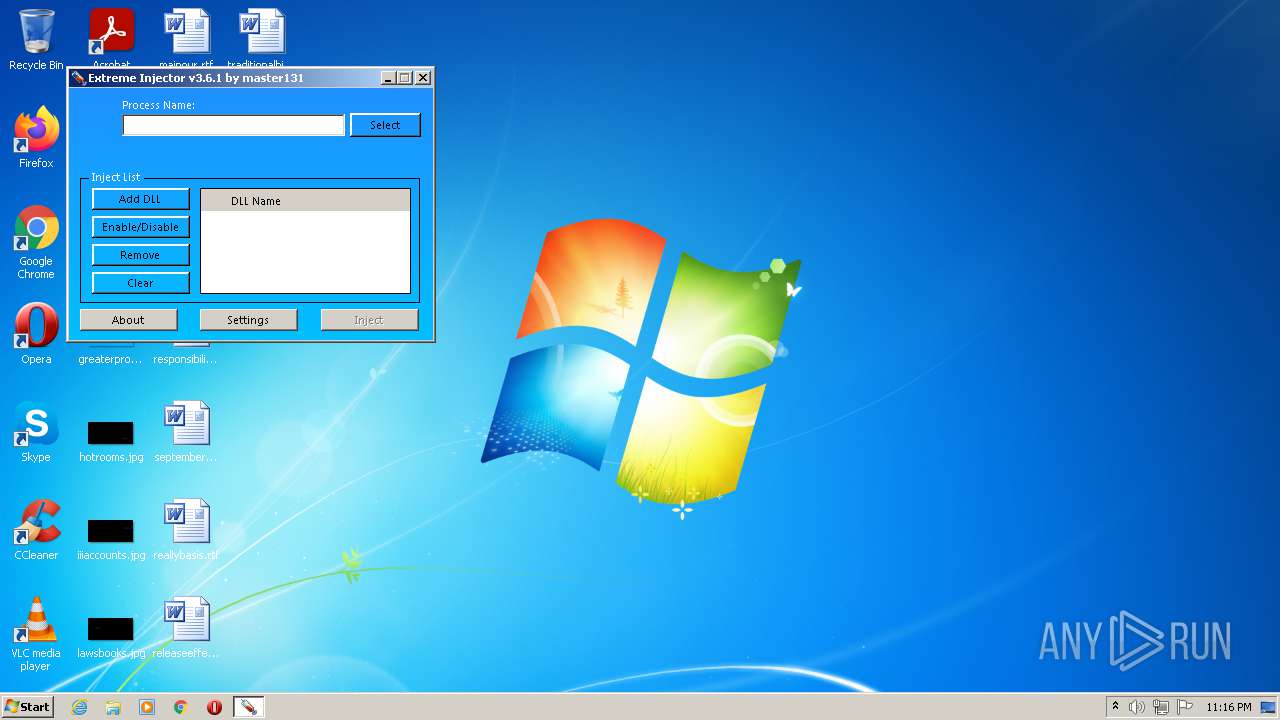
Task: Close the Extreme Injector window
Action: click(423, 78)
